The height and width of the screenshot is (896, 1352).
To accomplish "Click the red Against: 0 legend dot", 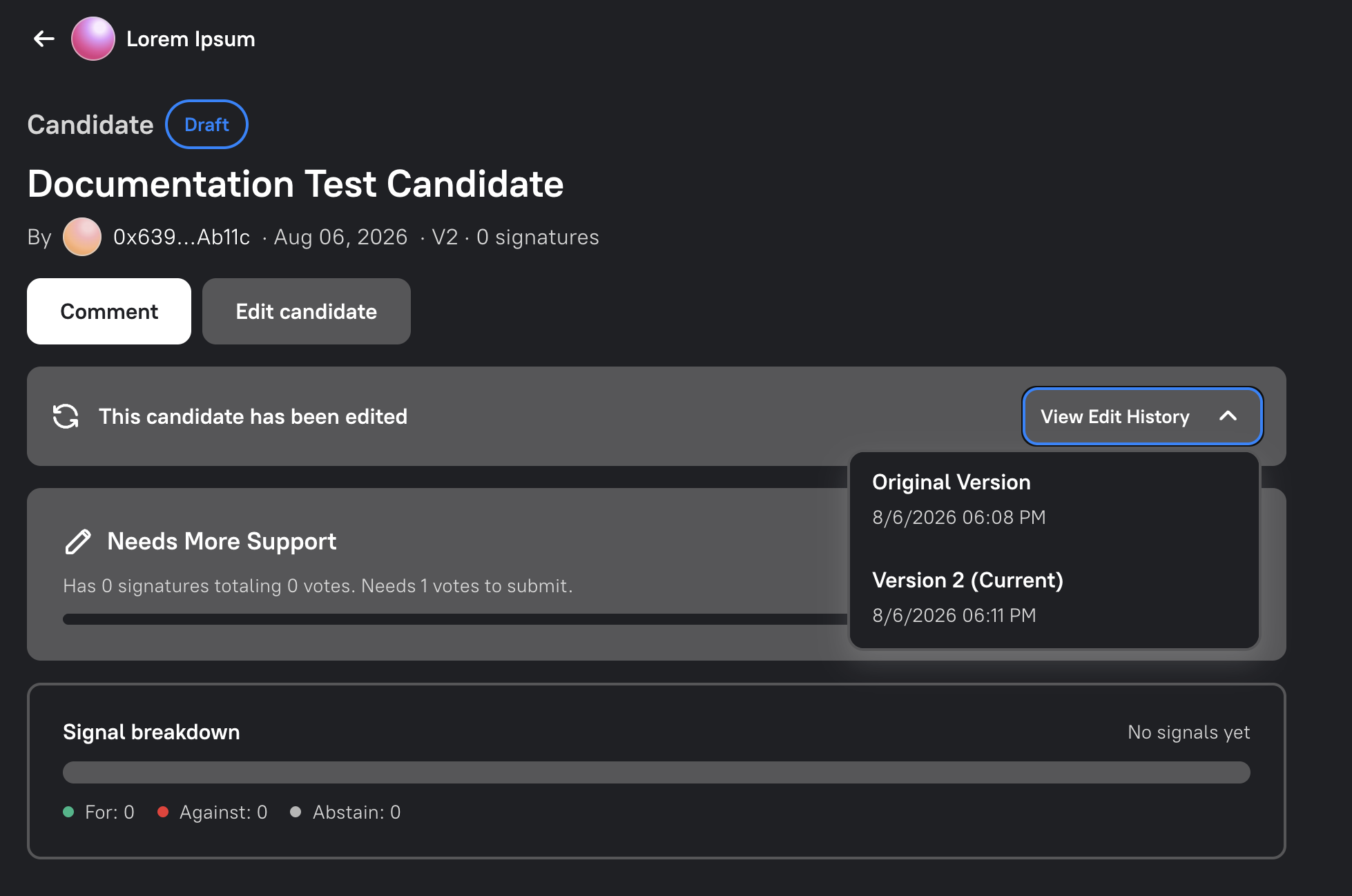I will (163, 812).
